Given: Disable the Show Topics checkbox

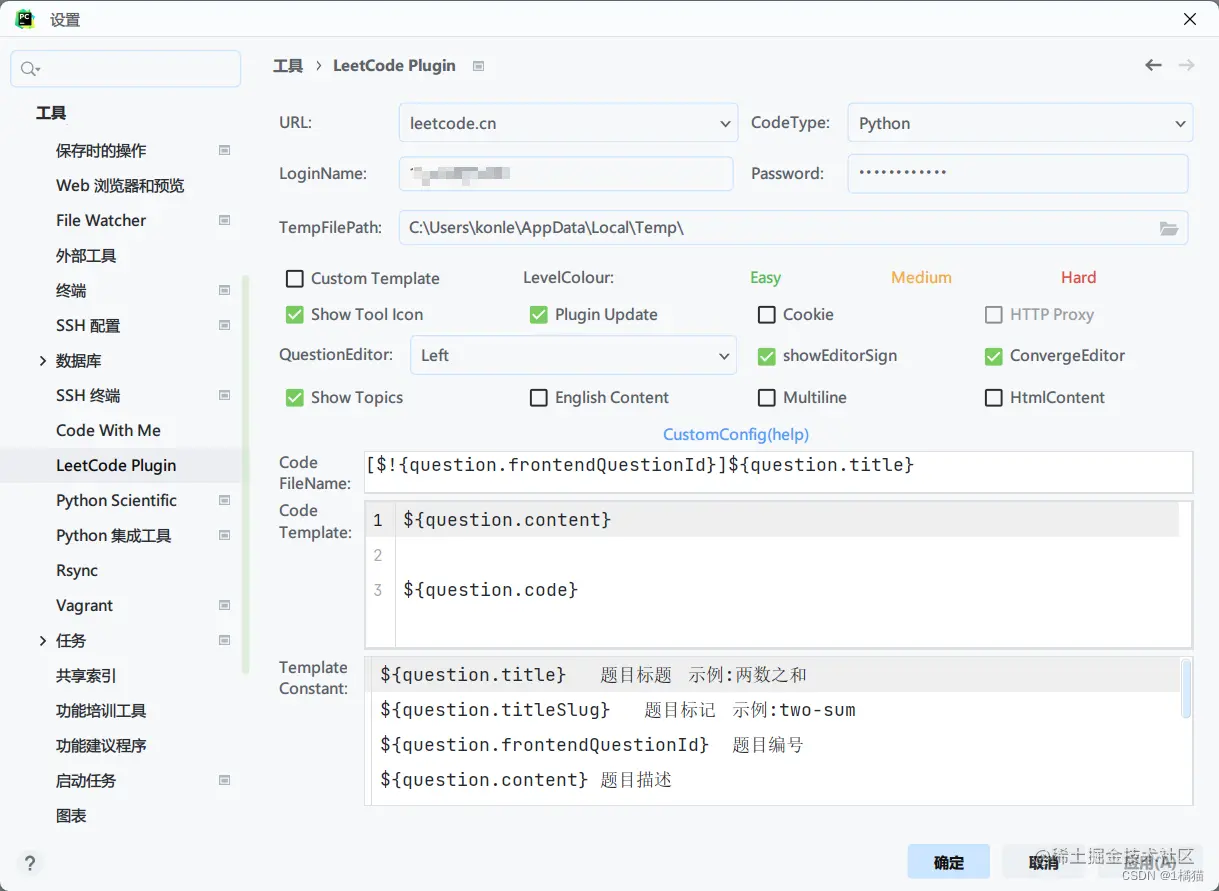Looking at the screenshot, I should click(x=295, y=397).
